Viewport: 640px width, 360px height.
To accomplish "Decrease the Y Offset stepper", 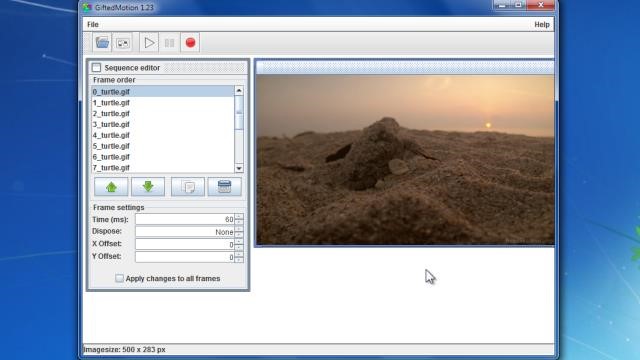I will (239, 260).
